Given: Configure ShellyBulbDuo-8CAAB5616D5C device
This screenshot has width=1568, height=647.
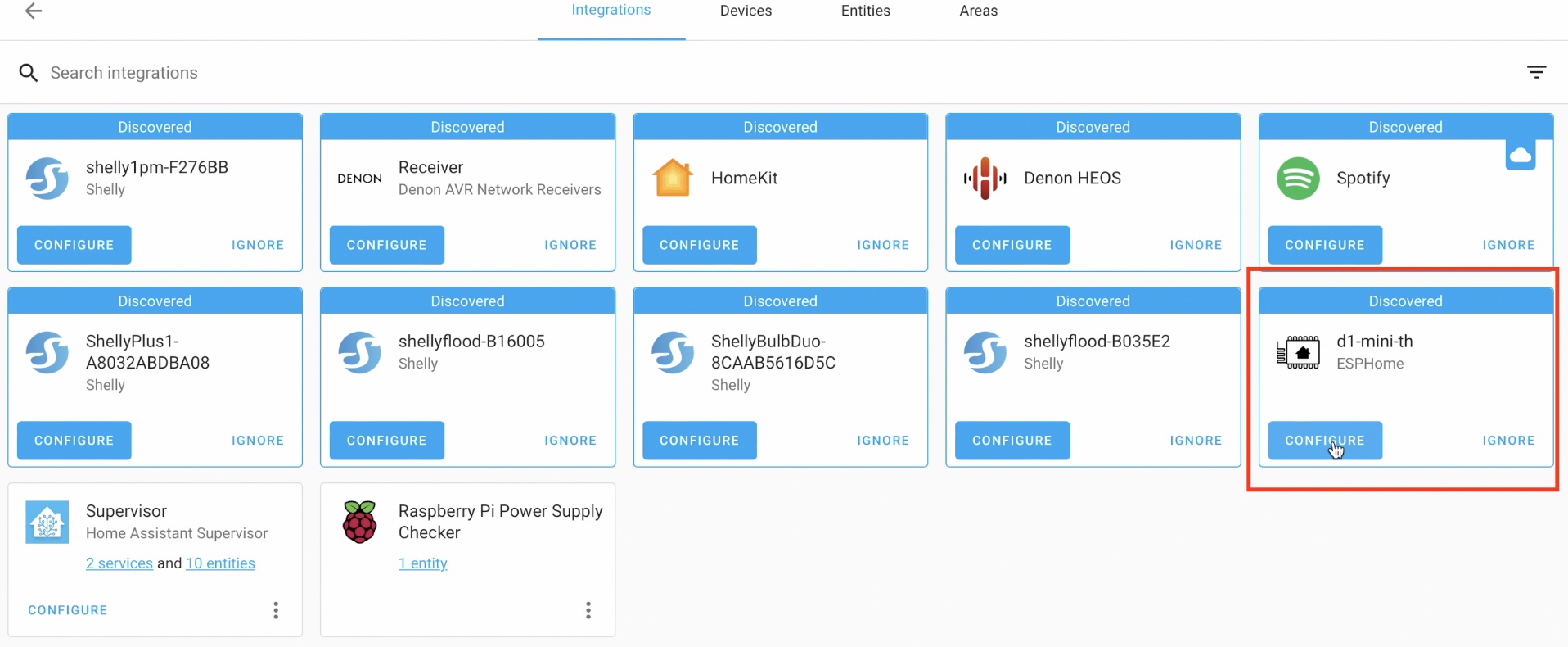Looking at the screenshot, I should (700, 441).
